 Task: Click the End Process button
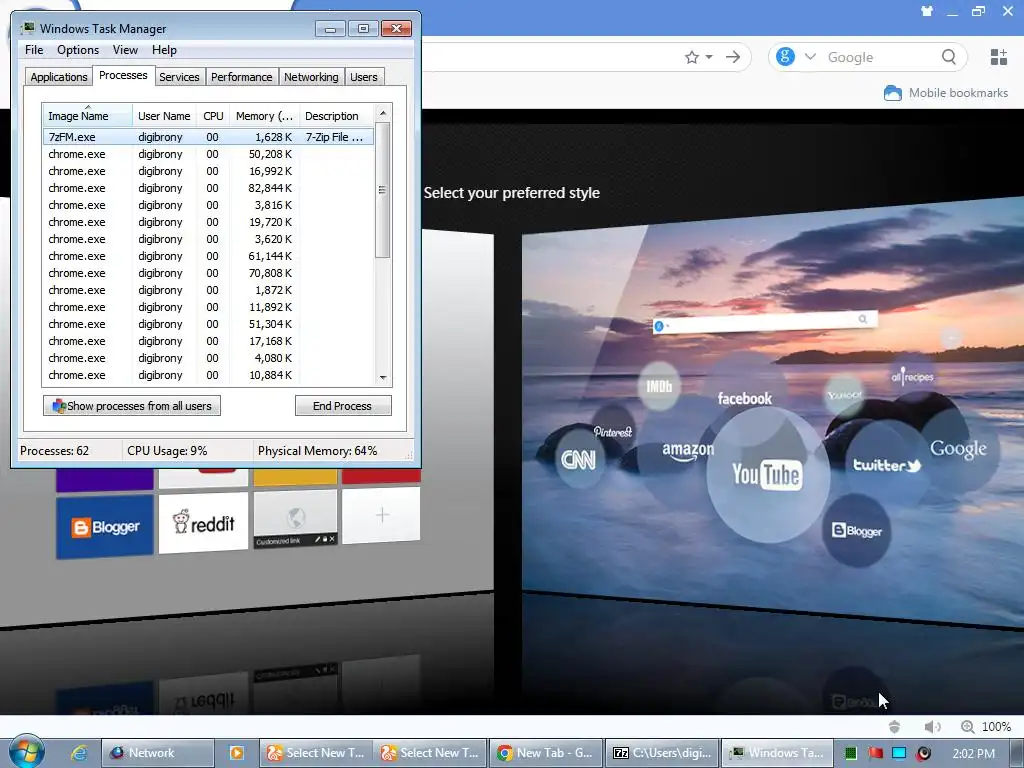343,406
